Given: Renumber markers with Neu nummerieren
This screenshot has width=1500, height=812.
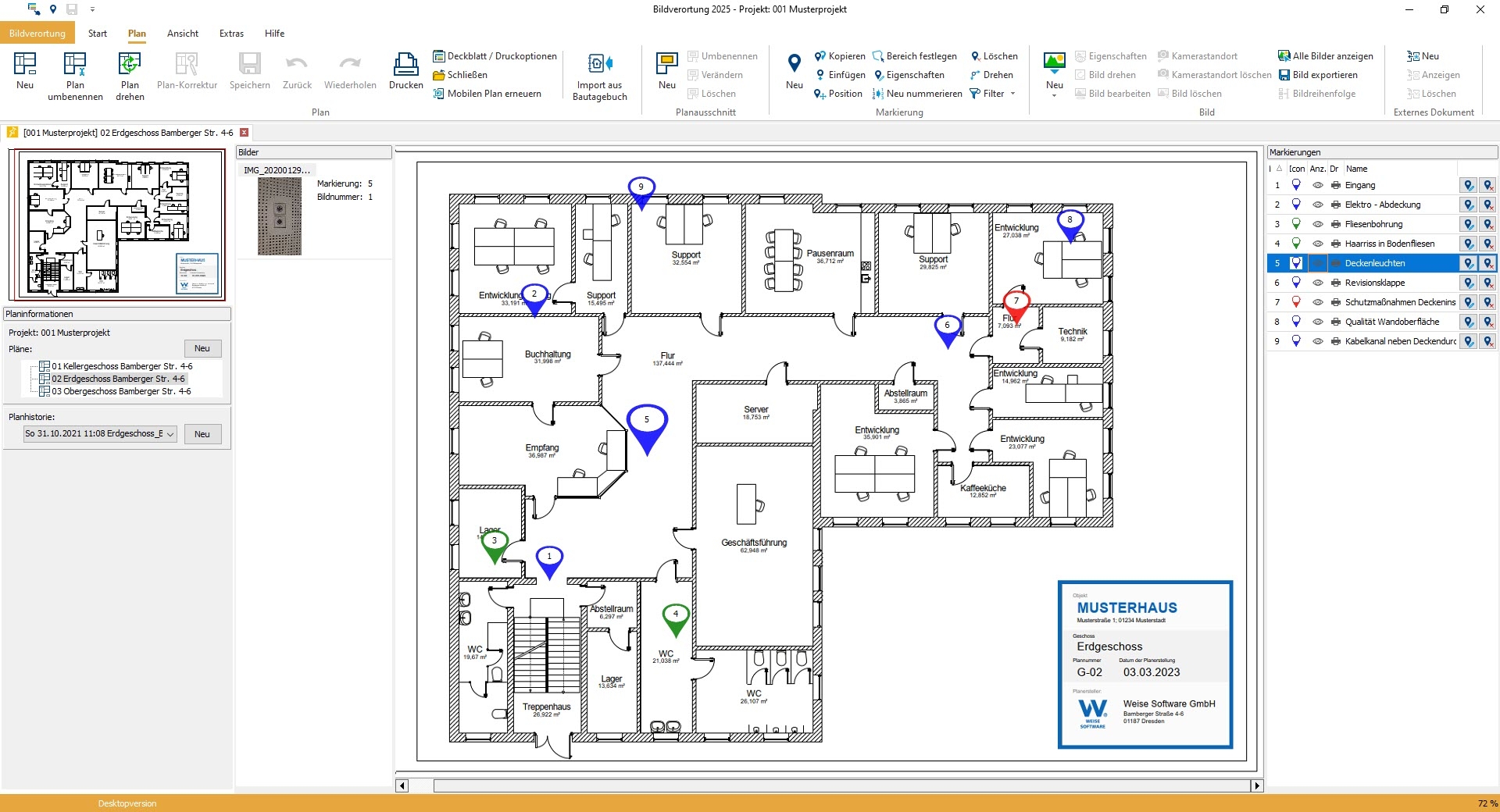Looking at the screenshot, I should click(x=917, y=94).
